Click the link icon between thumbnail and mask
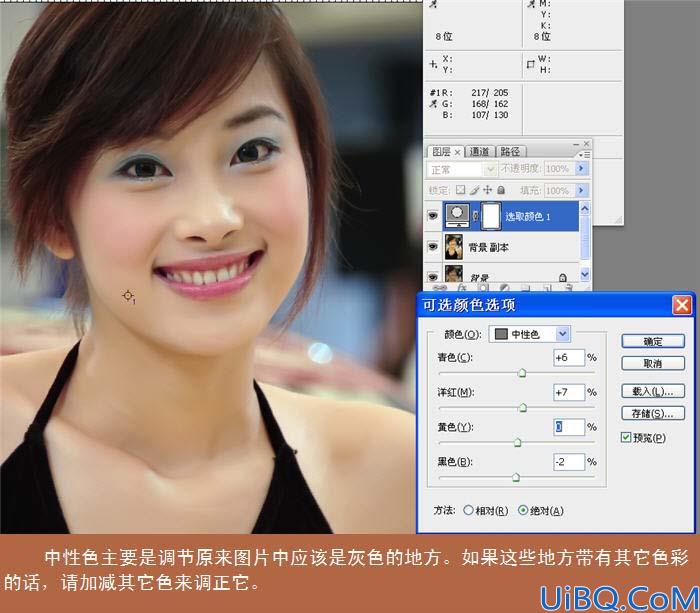 click(475, 216)
